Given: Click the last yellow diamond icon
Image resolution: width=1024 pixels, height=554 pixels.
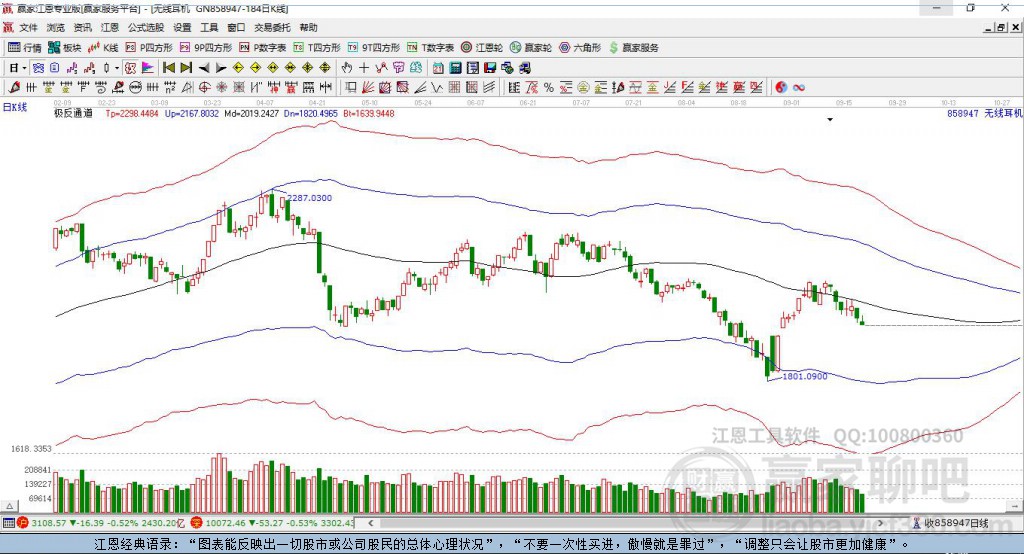Looking at the screenshot, I should point(325,68).
